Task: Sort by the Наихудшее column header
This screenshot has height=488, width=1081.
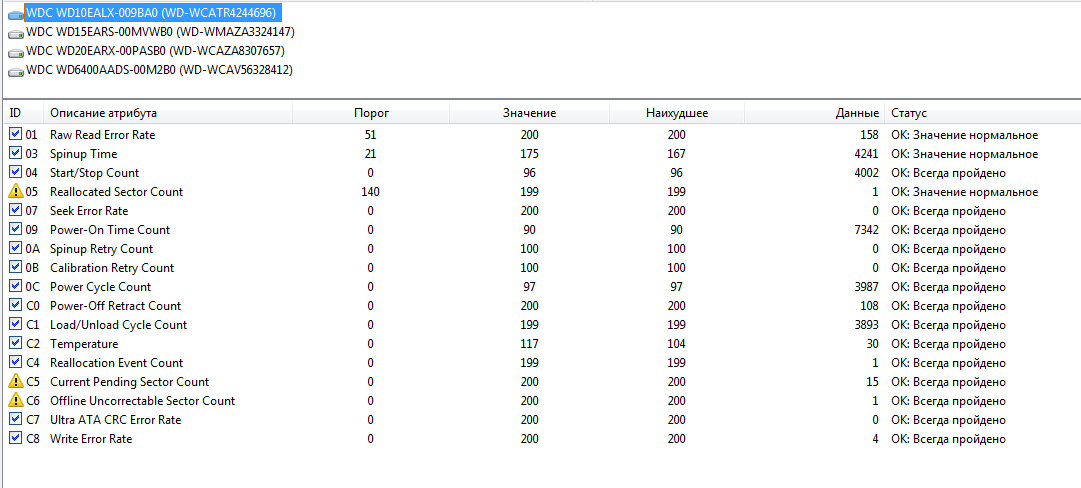Action: [677, 113]
